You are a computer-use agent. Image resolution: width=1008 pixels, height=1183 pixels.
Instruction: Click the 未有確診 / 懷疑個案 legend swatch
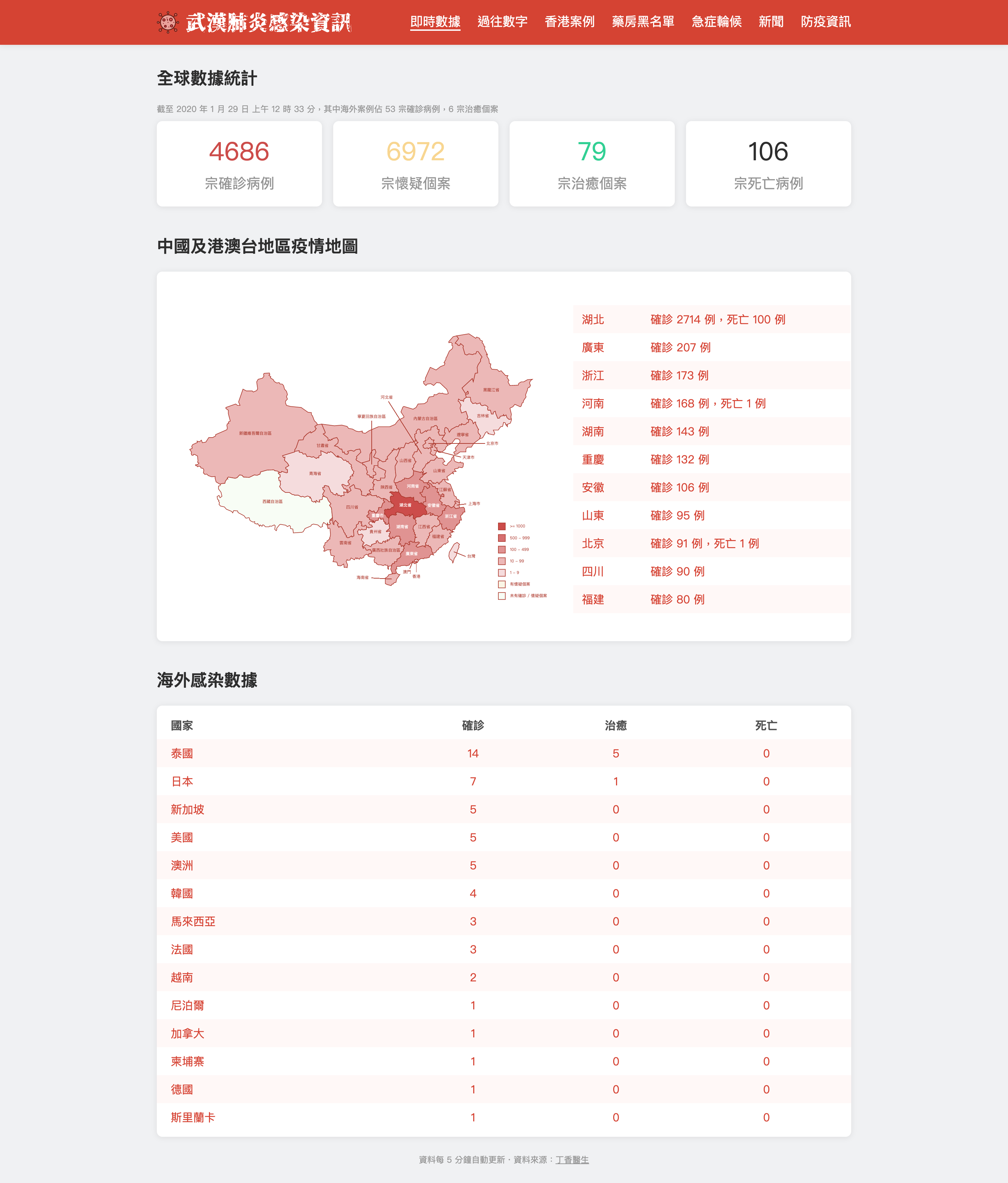502,596
